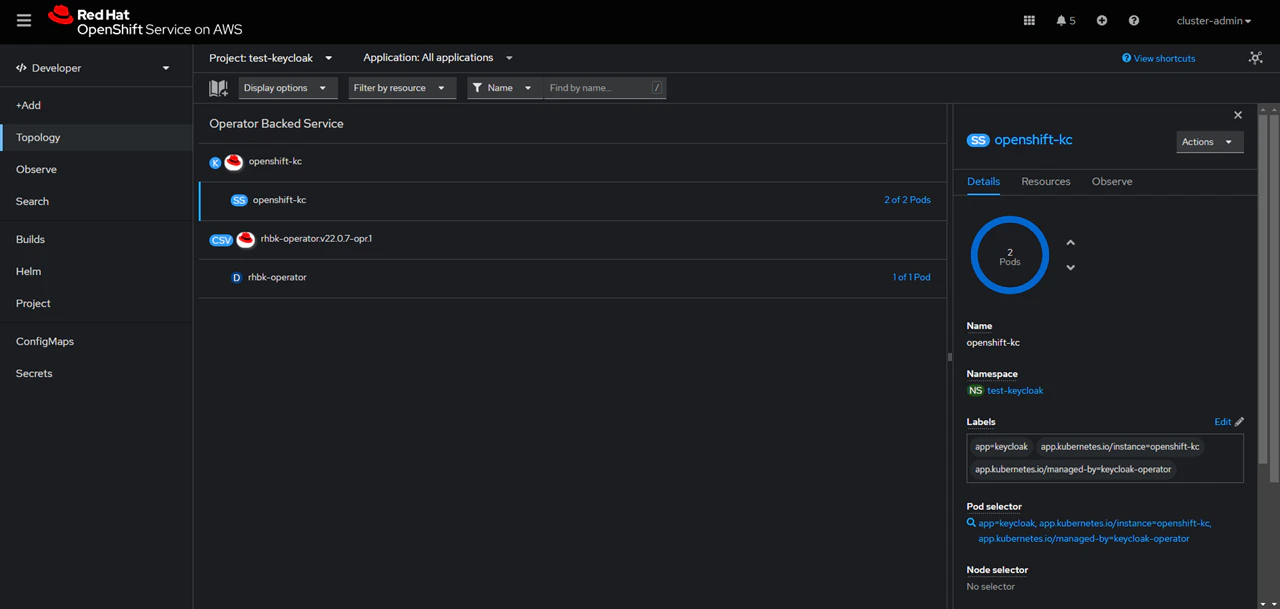Screen dimensions: 1280x609
Task: Open the Name filter type dropdown
Action: (504, 88)
